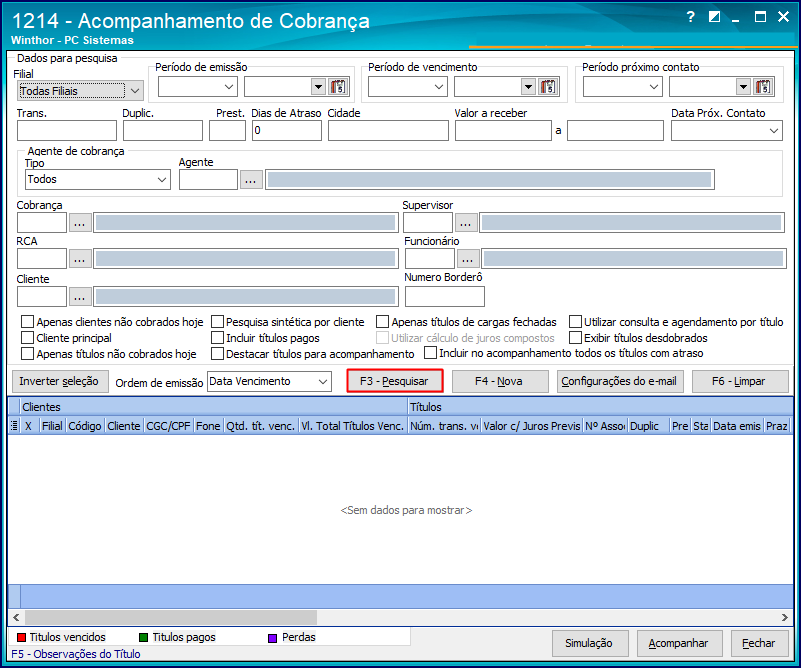Open Agente de cobrança Tipo dropdown
This screenshot has height=668, width=801.
point(98,180)
